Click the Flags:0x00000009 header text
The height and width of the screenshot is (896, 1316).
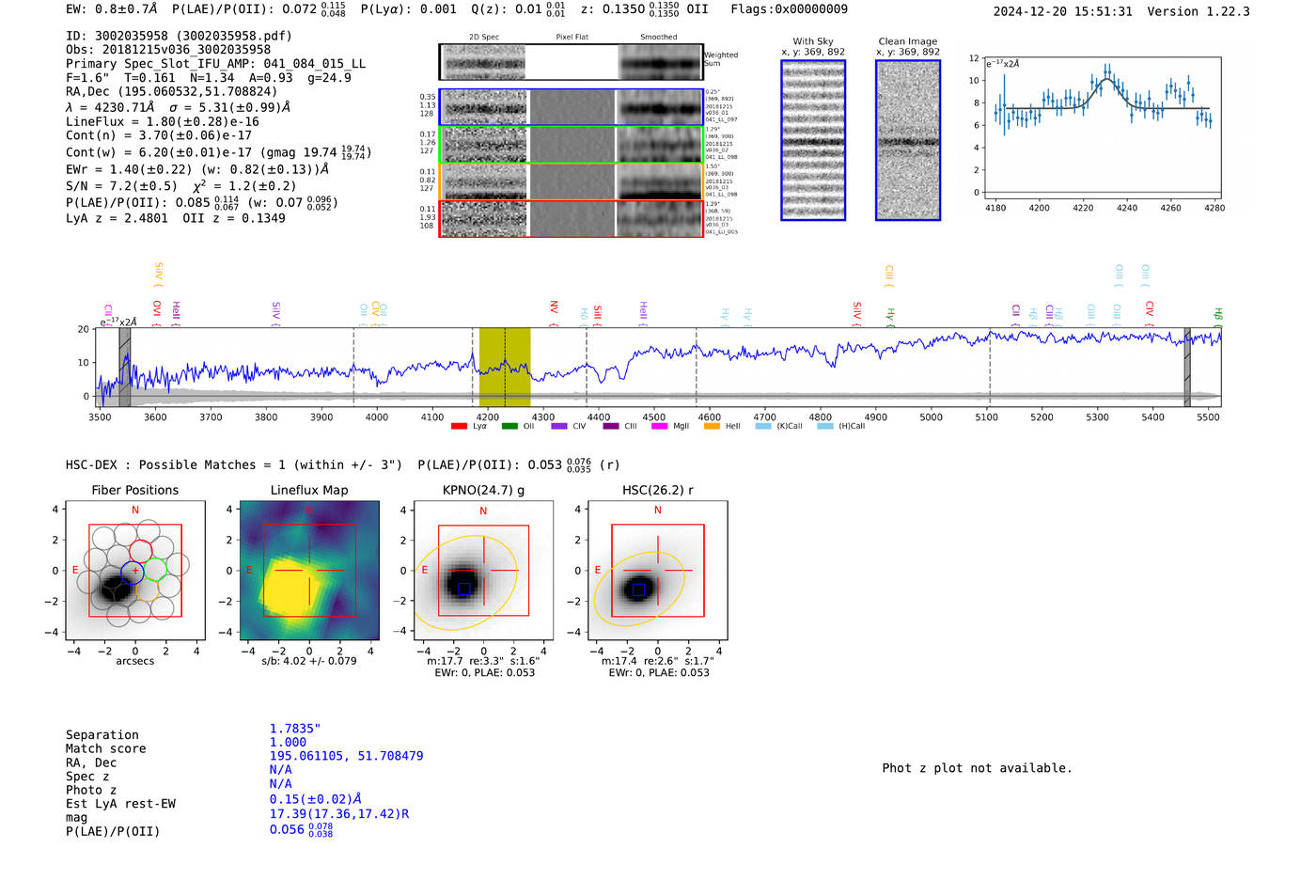click(789, 9)
